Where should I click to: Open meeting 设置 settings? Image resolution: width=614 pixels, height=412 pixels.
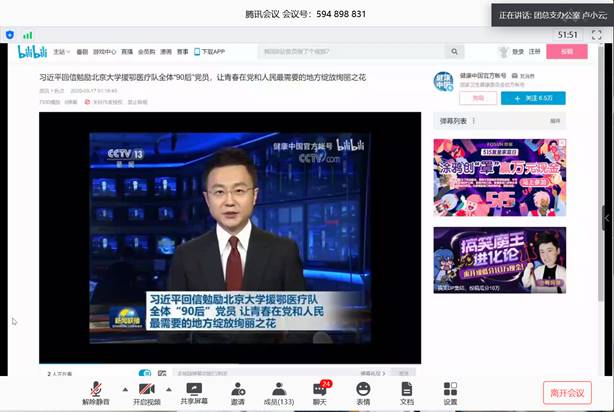pos(450,391)
